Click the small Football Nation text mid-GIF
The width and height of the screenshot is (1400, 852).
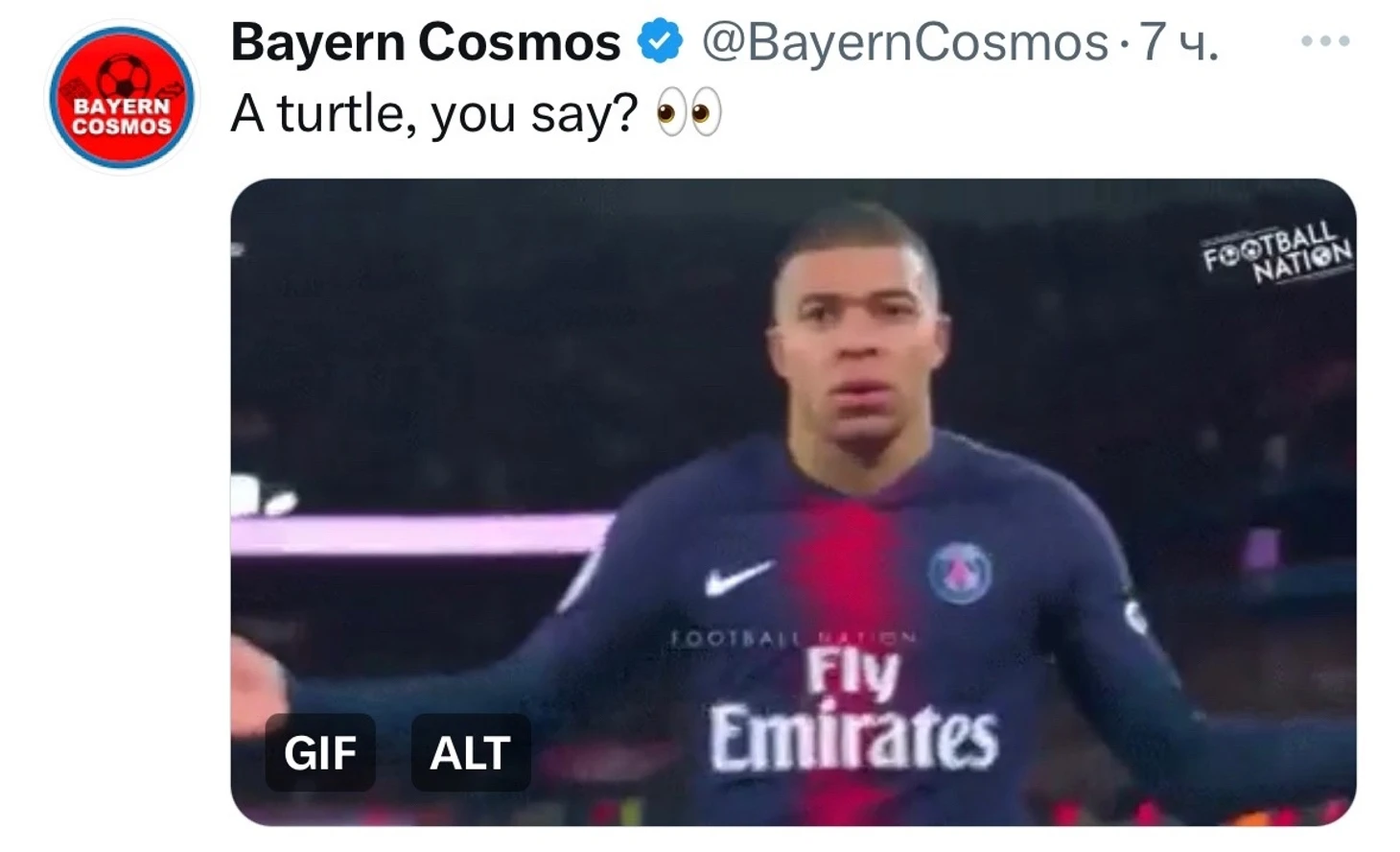click(x=793, y=636)
